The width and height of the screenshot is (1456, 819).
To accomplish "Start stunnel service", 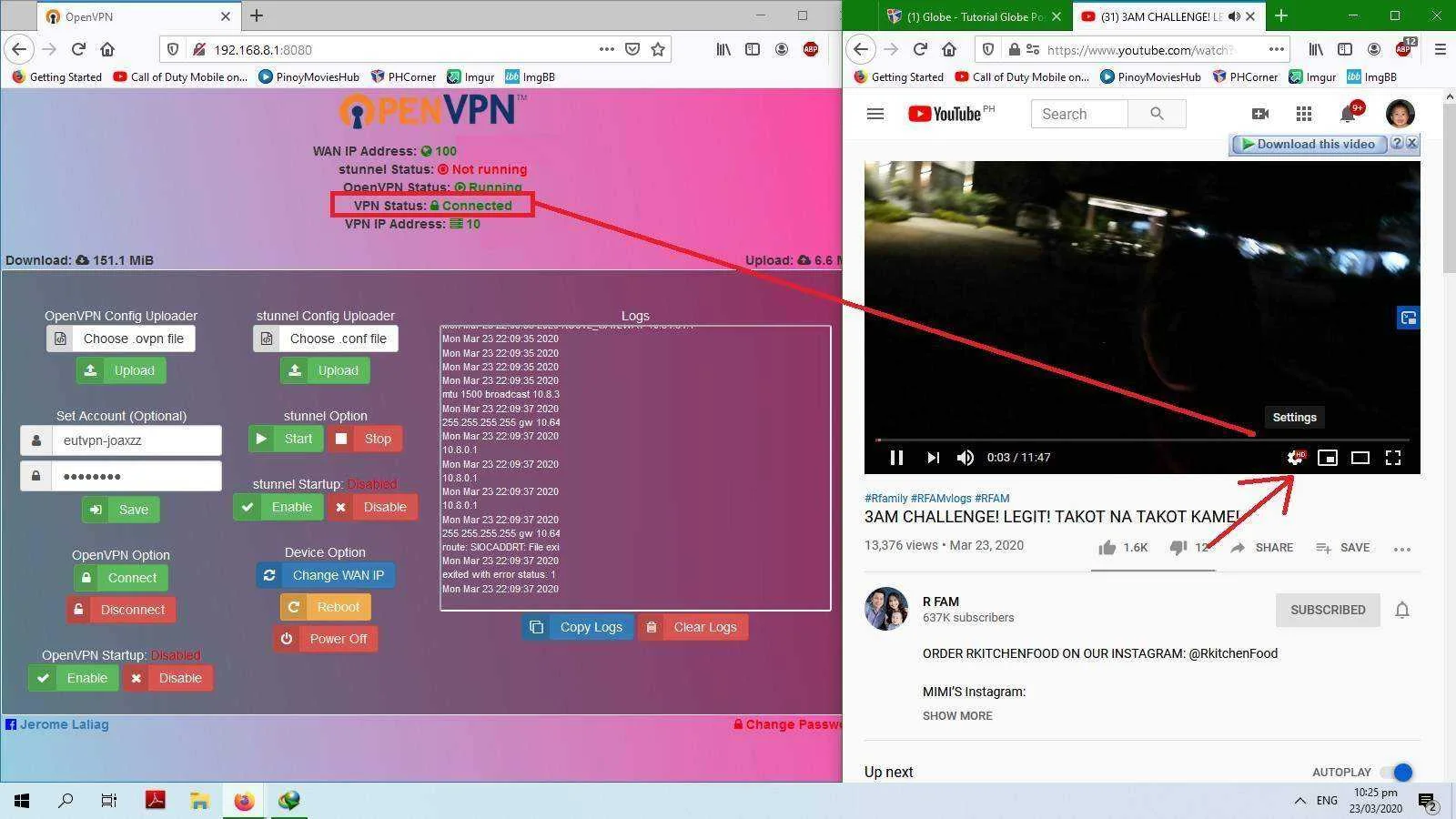I will point(287,439).
